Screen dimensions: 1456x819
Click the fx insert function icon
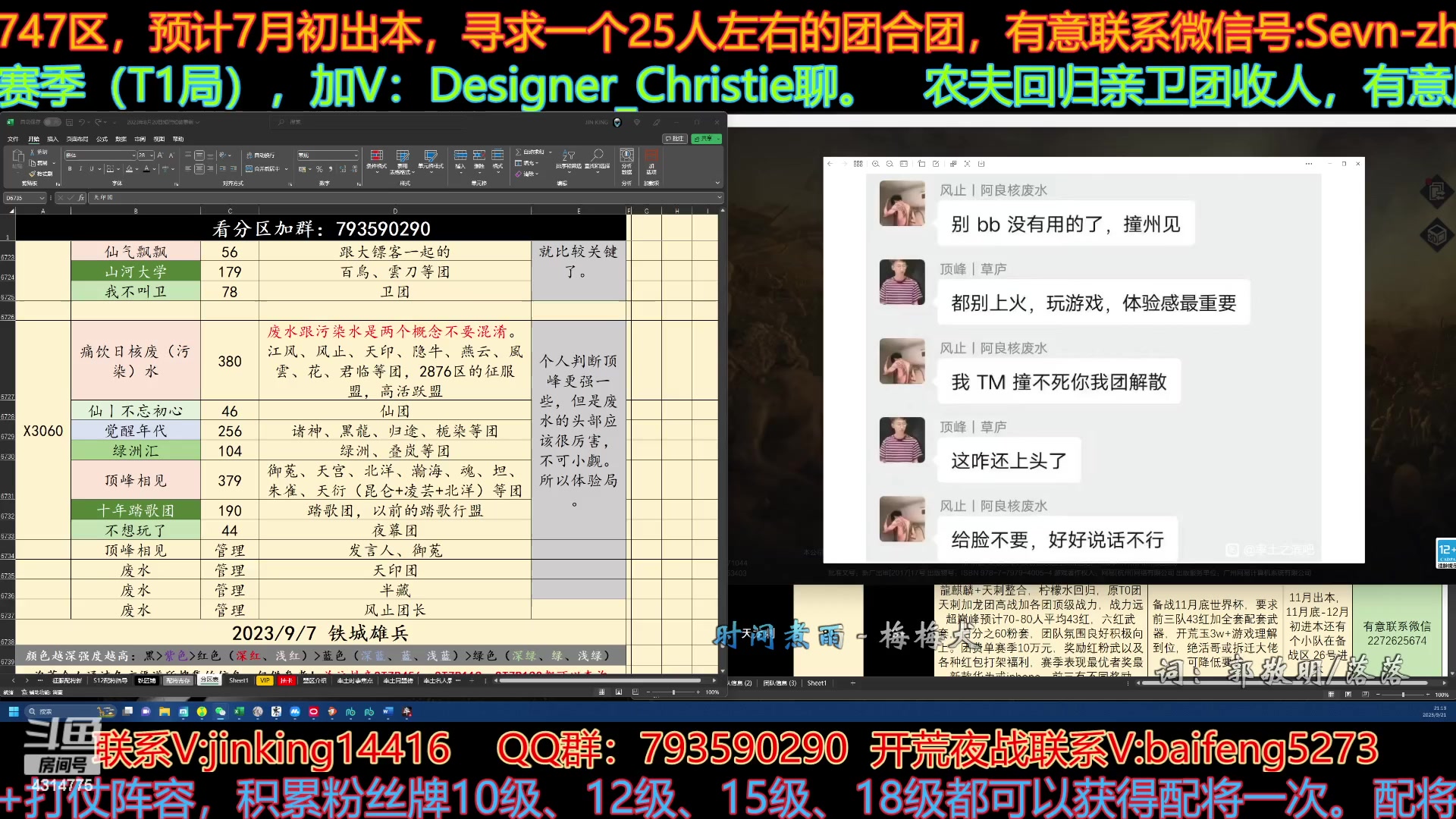(80, 198)
